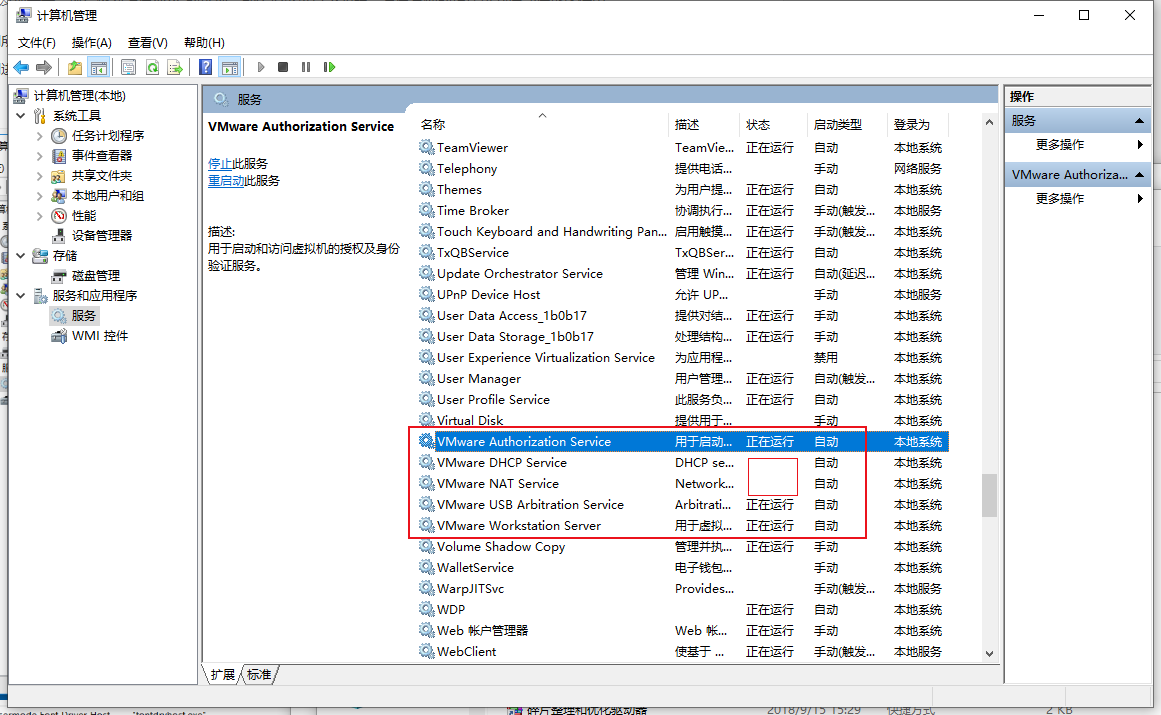Expand the 本地用户和组 node arrow
Viewport: 1161px width, 715px height.
pos(40,195)
